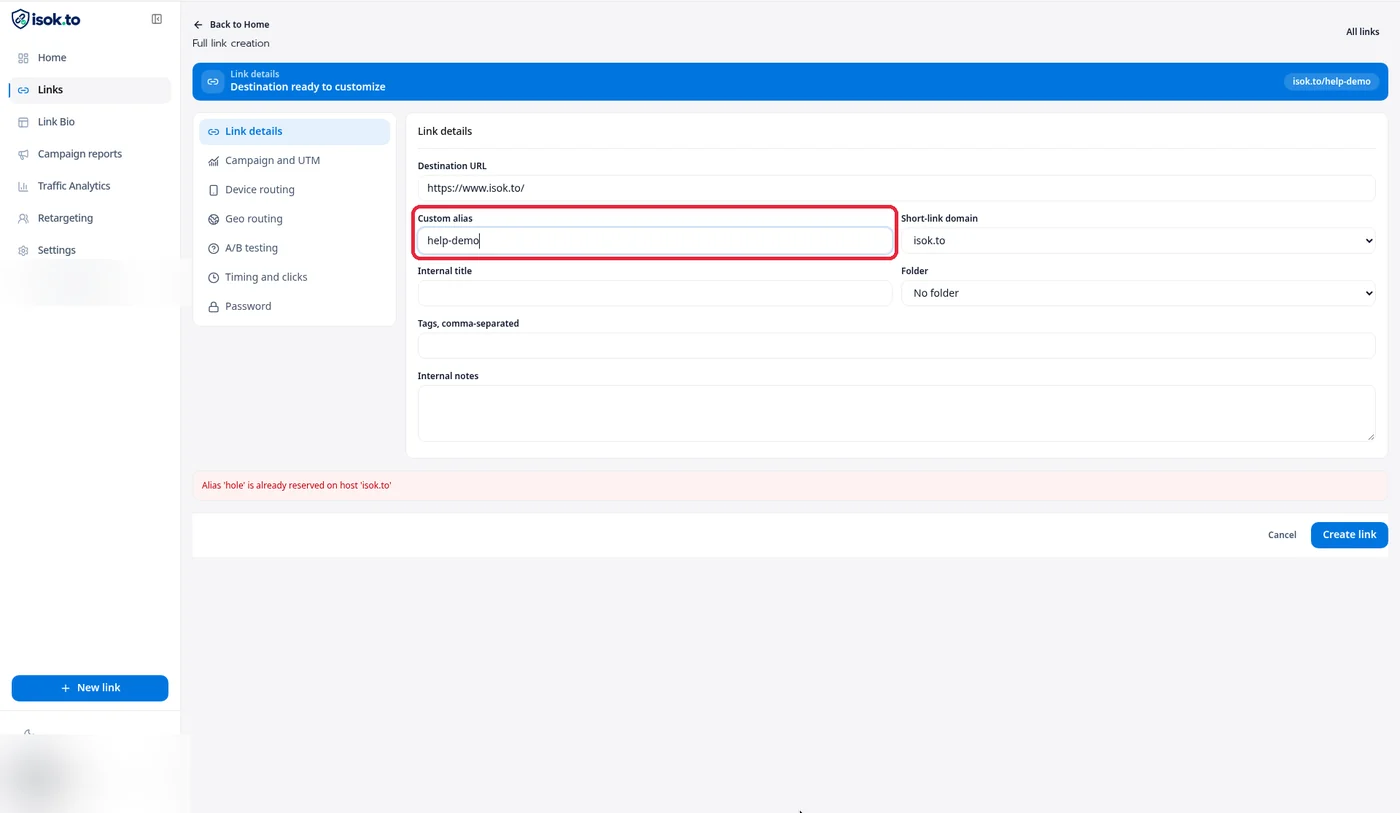
Task: Click the "Full link creation" page title
Action: 231,43
